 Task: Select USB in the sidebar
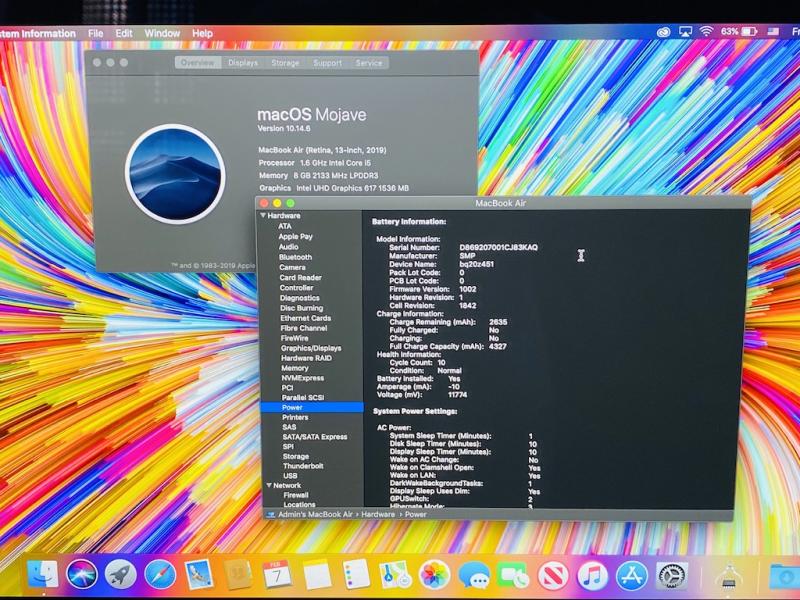tap(290, 476)
